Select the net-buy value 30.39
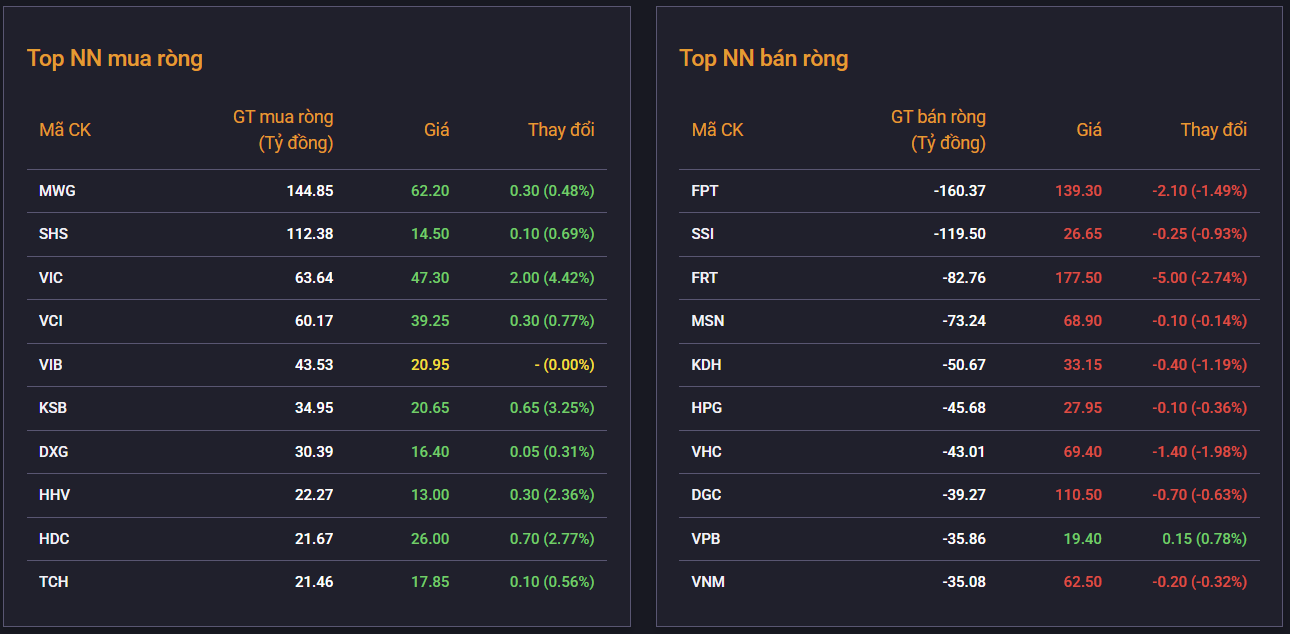Image resolution: width=1290 pixels, height=634 pixels. tap(314, 452)
